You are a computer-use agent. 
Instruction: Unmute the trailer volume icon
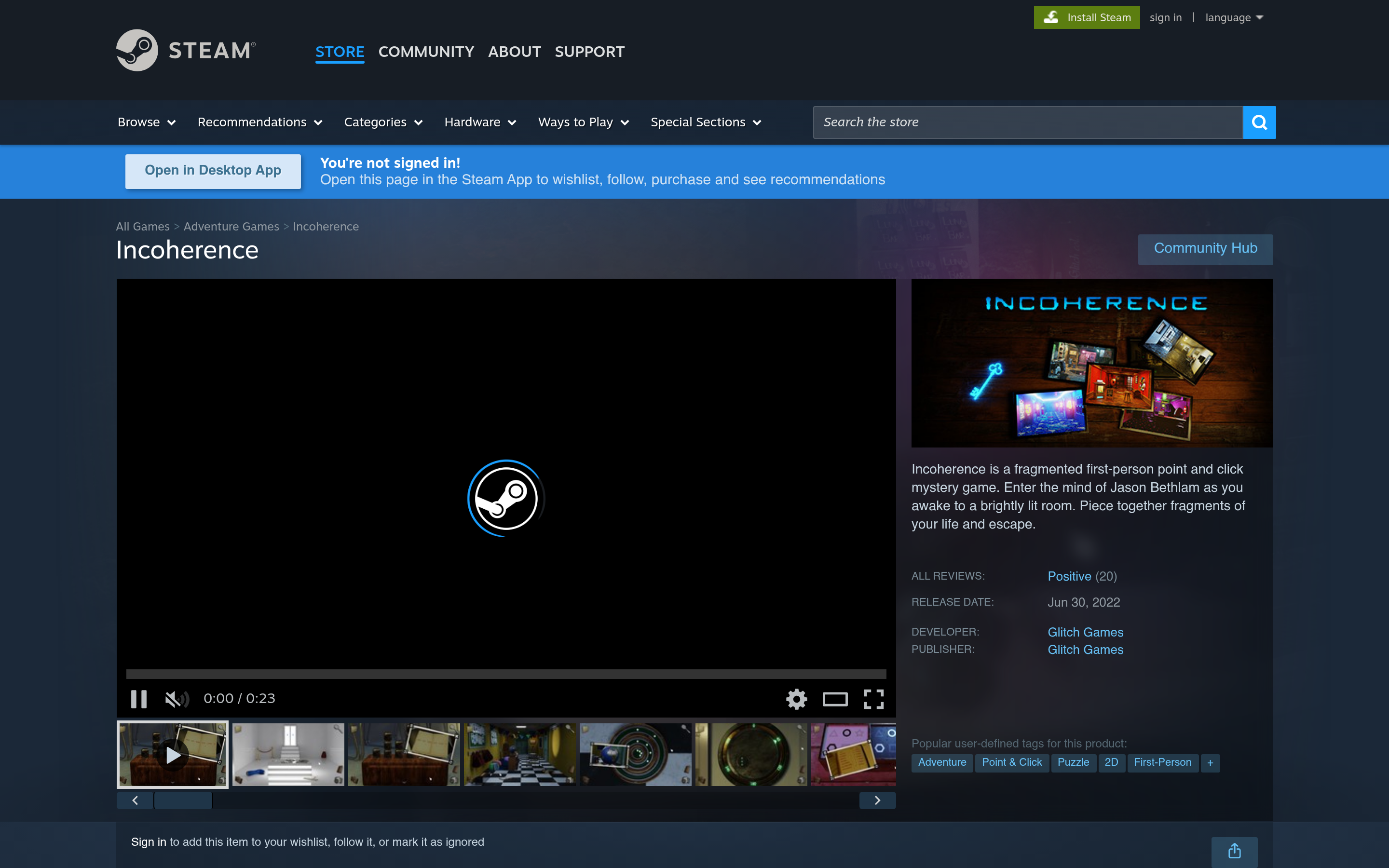(176, 699)
